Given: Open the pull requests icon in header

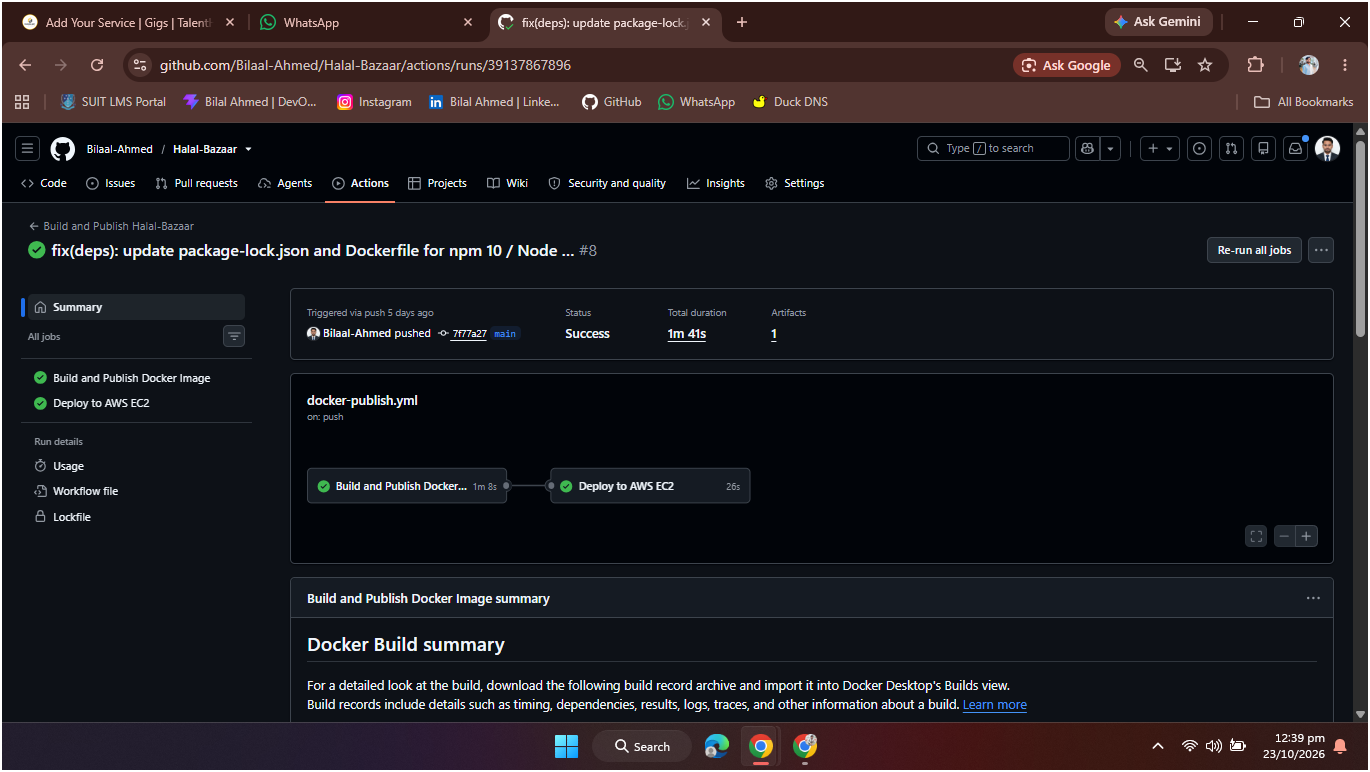Looking at the screenshot, I should [x=1232, y=149].
